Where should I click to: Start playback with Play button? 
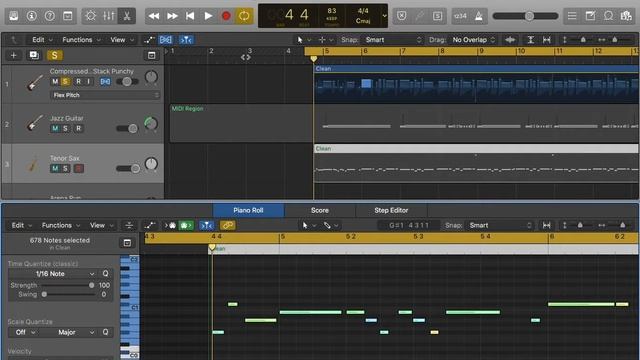[208, 16]
